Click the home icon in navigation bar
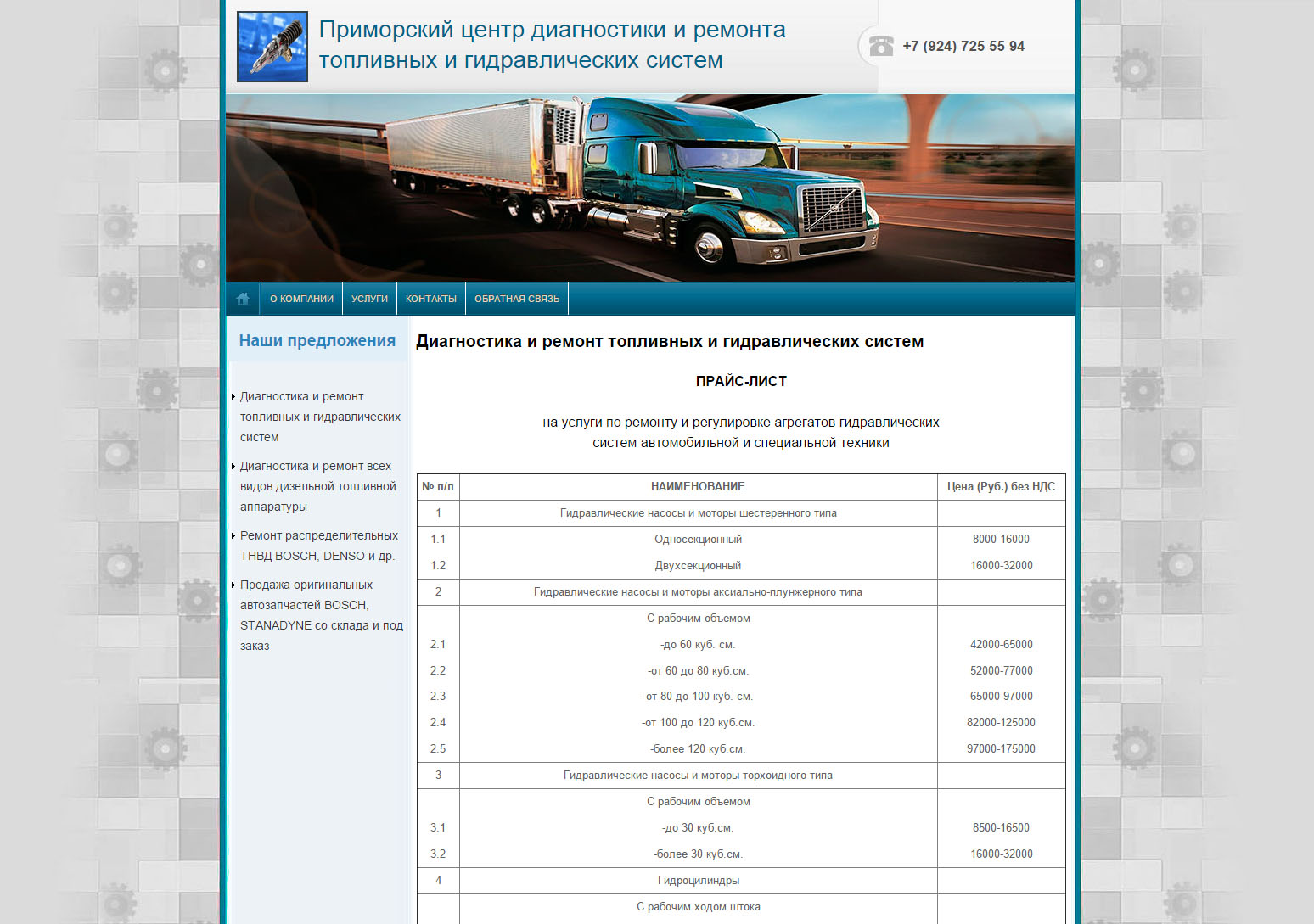Image resolution: width=1314 pixels, height=924 pixels. [x=243, y=299]
